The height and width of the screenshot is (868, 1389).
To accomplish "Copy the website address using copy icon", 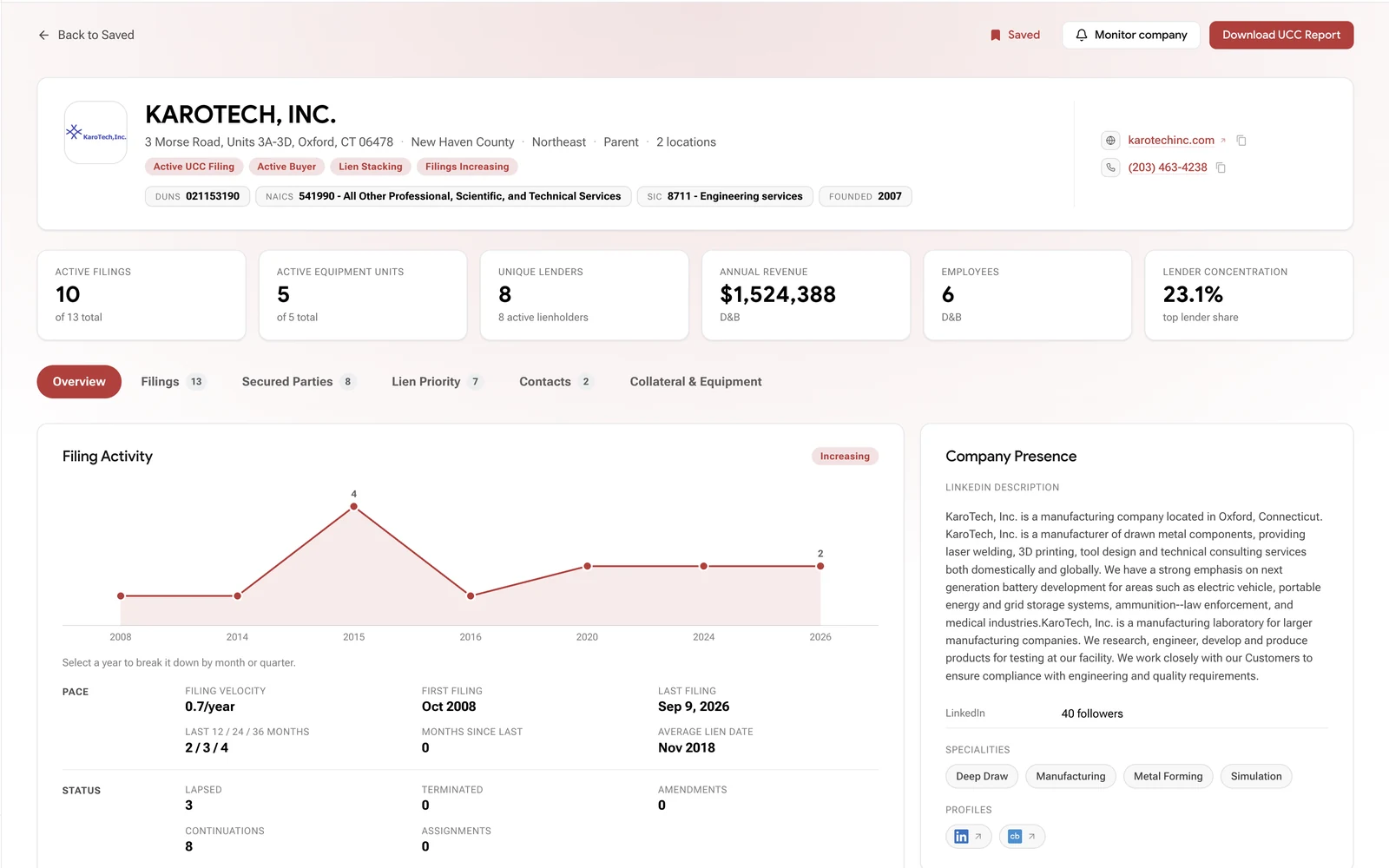I will pyautogui.click(x=1241, y=141).
